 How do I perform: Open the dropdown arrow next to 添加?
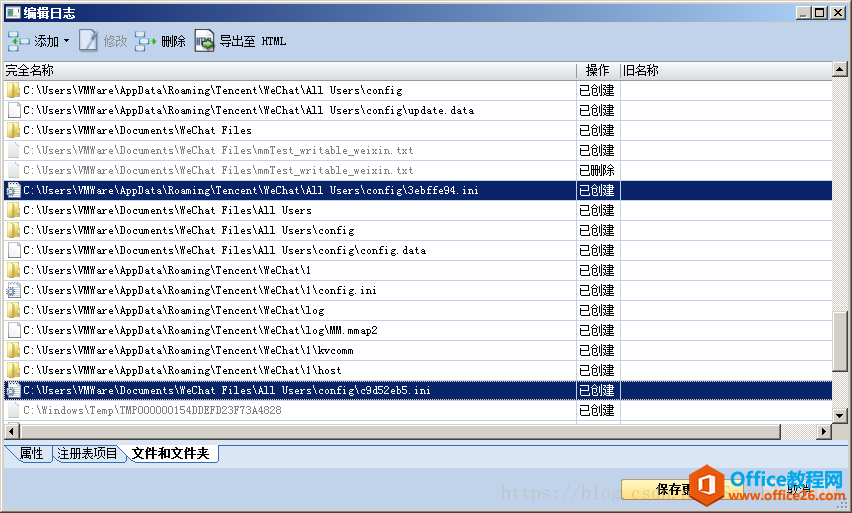click(66, 41)
